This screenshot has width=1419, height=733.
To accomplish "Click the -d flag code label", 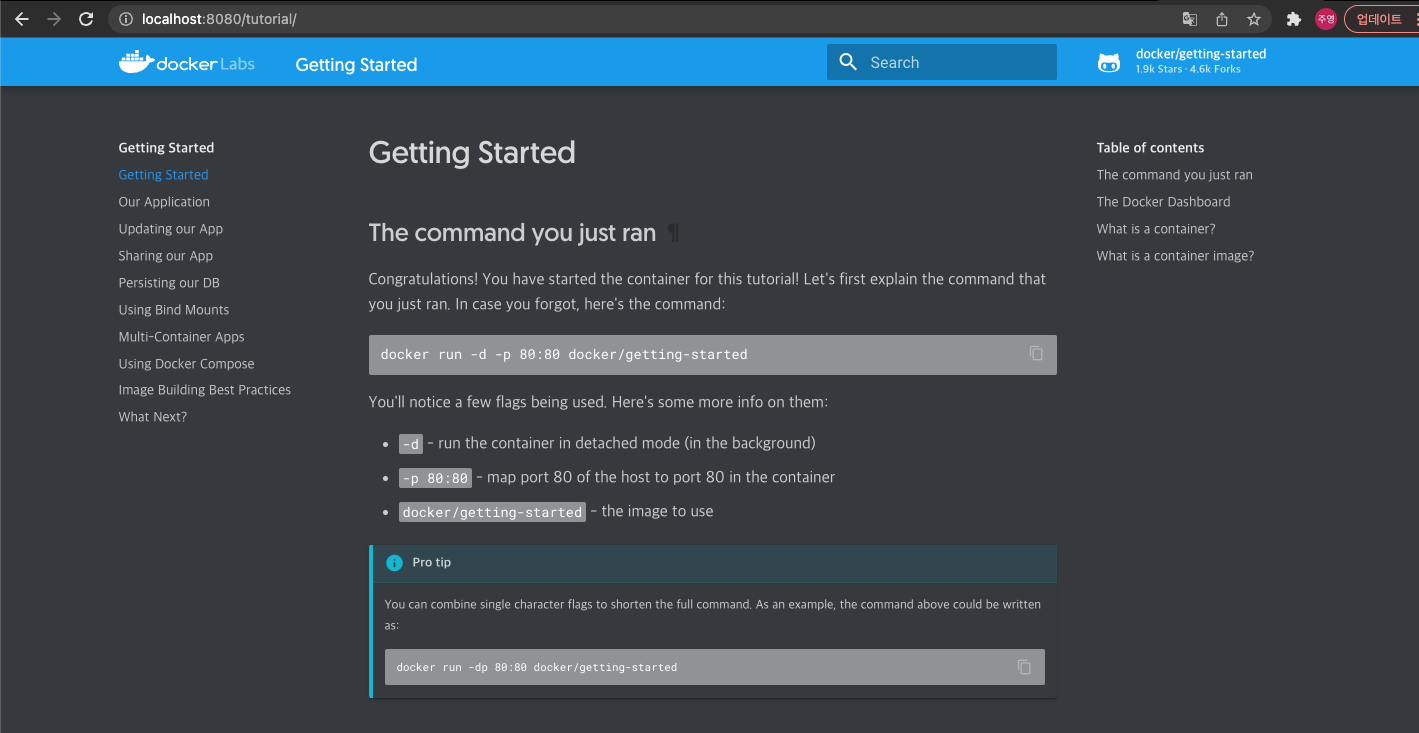I will [x=411, y=444].
